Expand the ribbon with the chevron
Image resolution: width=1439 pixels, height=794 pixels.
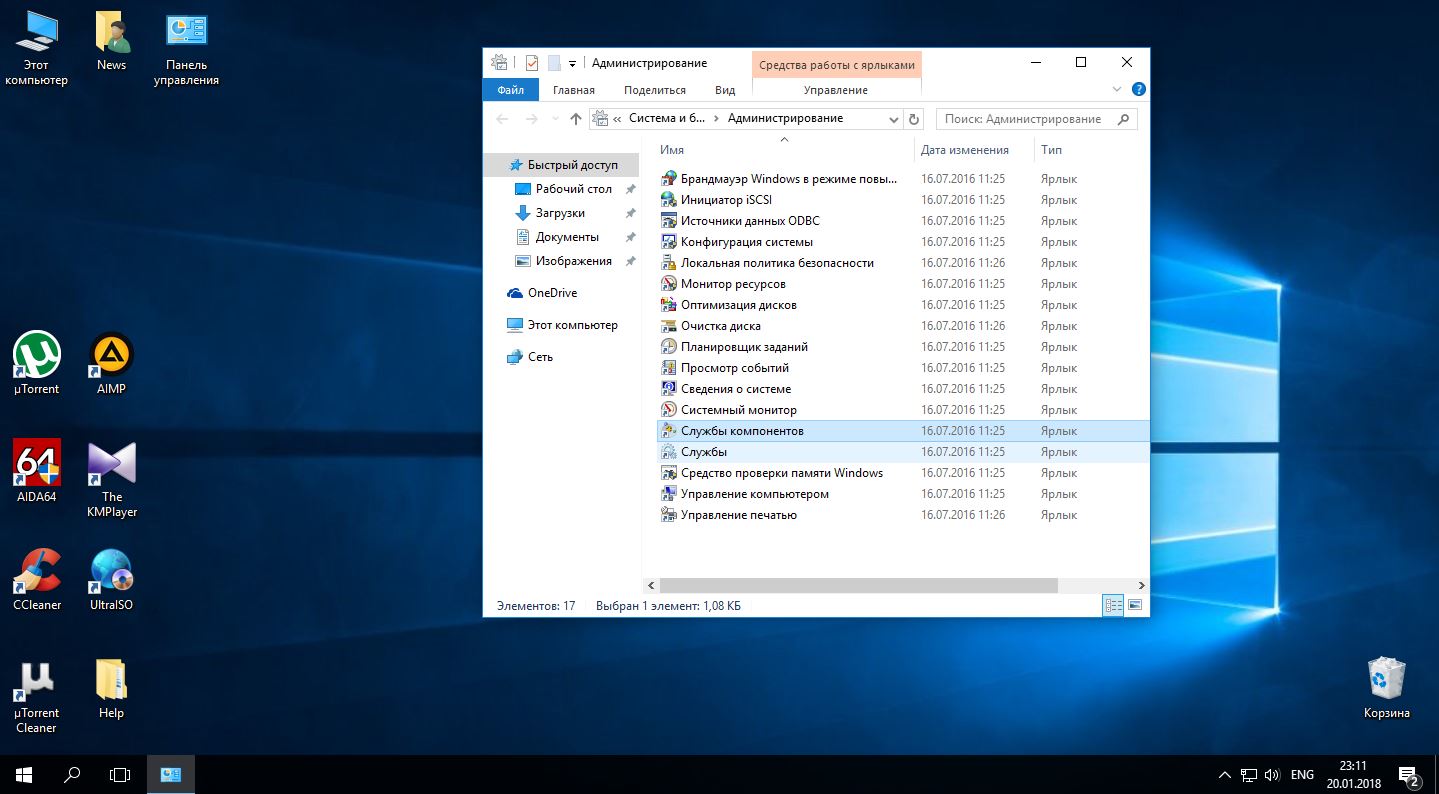click(1118, 90)
